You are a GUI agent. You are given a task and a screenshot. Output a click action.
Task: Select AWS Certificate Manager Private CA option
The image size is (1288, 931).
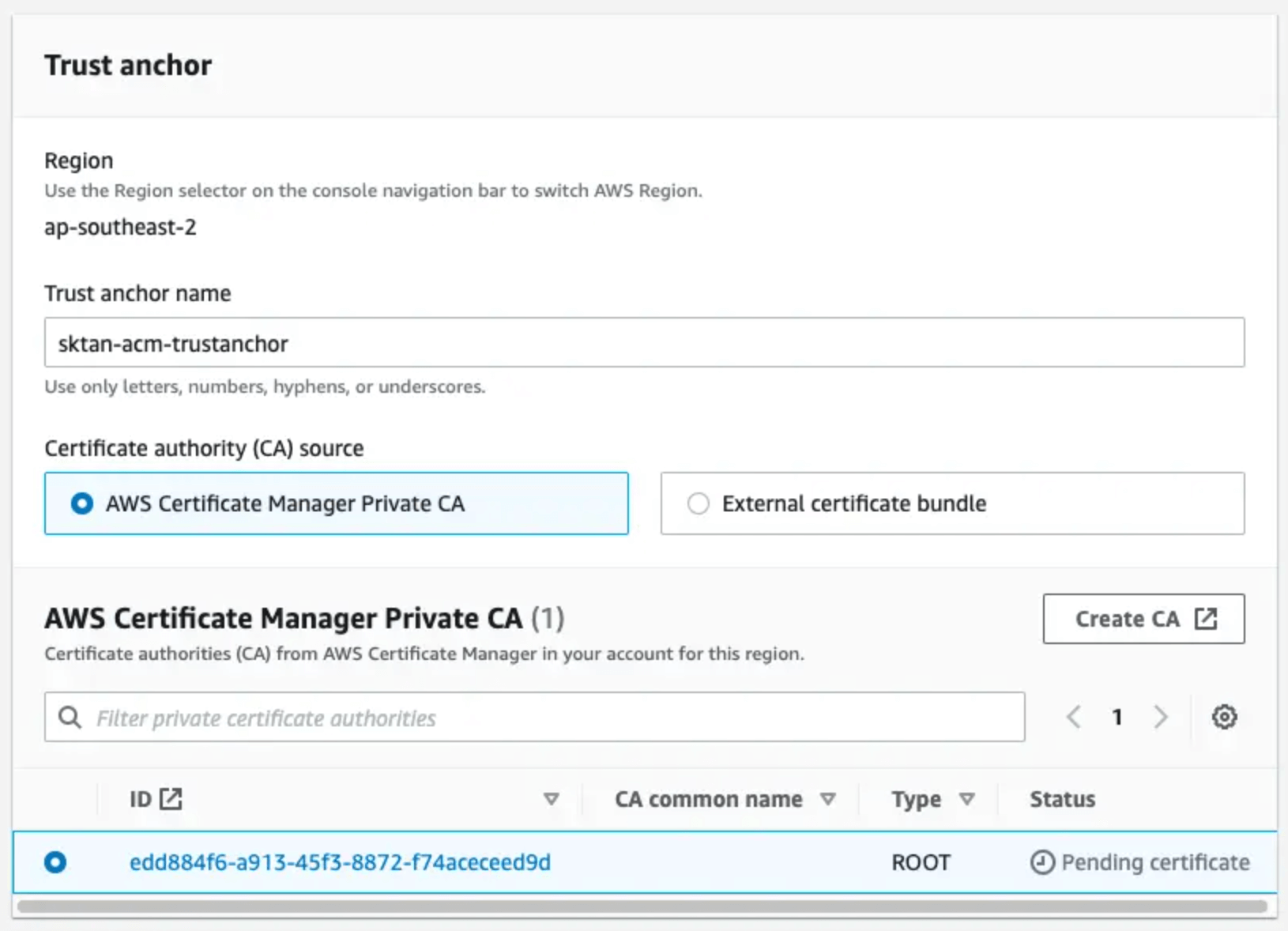click(x=336, y=503)
